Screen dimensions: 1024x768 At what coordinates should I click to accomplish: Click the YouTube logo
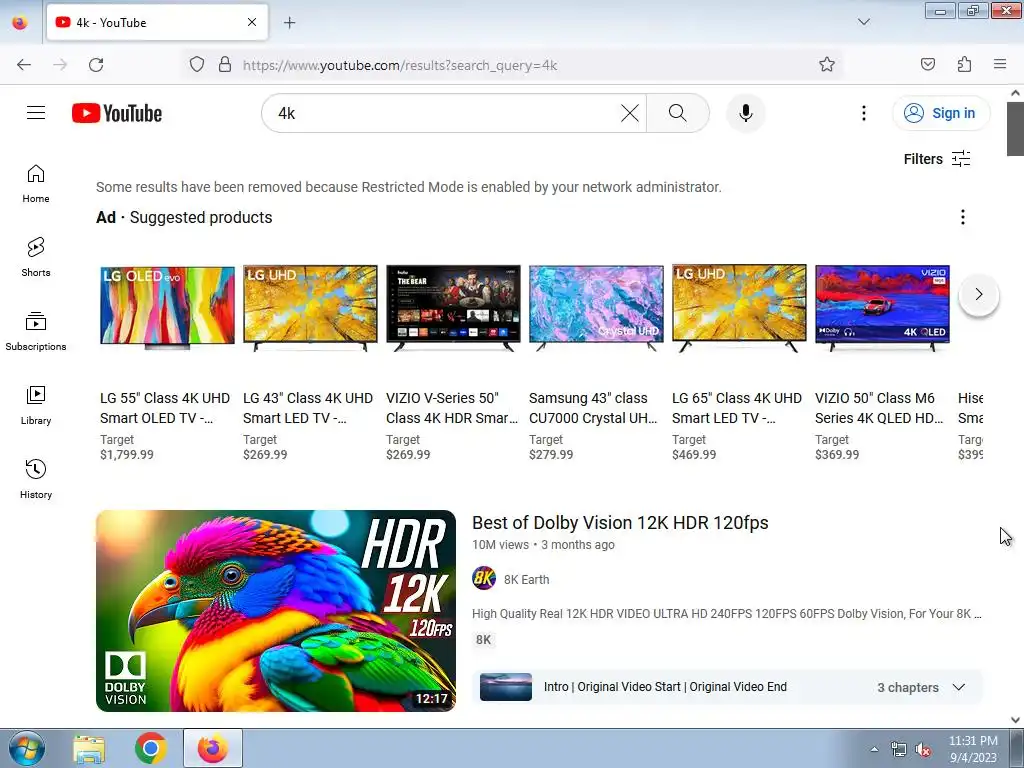[x=117, y=113]
